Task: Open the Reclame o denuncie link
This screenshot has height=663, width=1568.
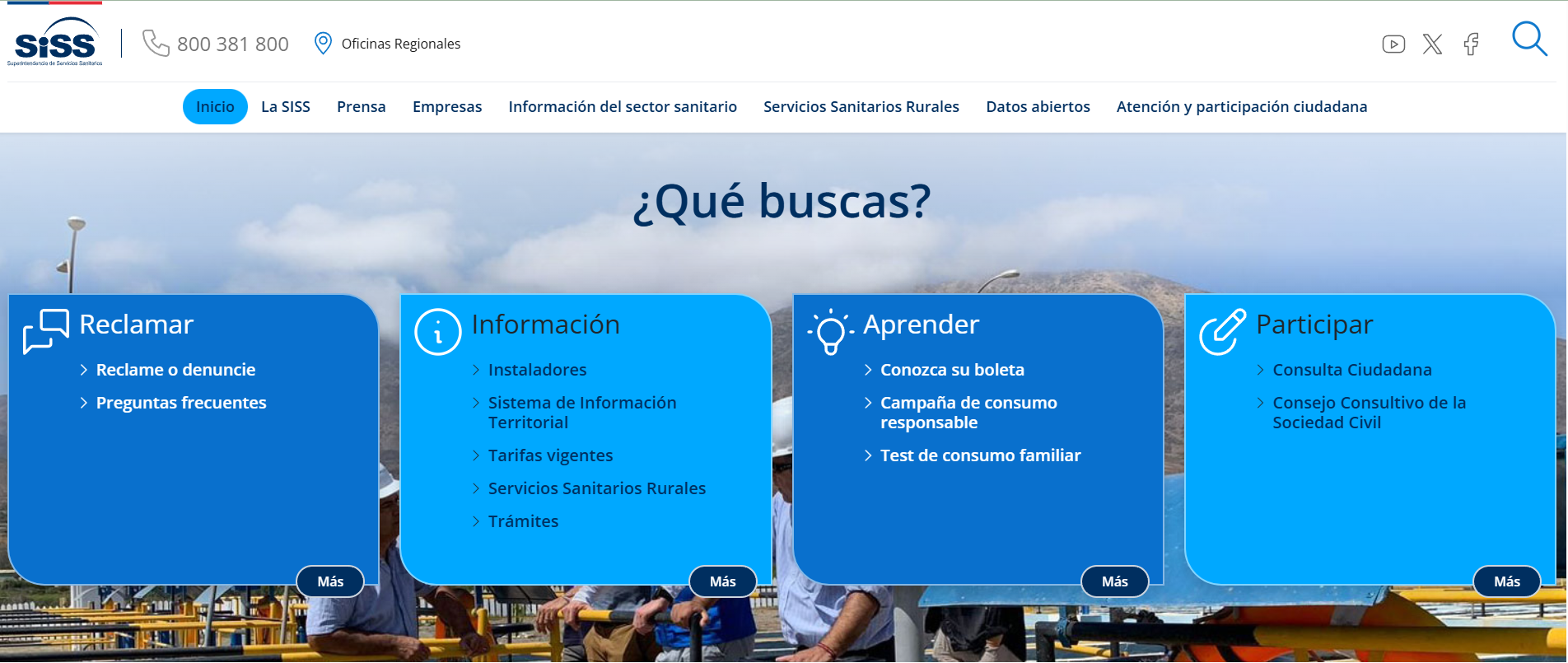Action: (175, 370)
